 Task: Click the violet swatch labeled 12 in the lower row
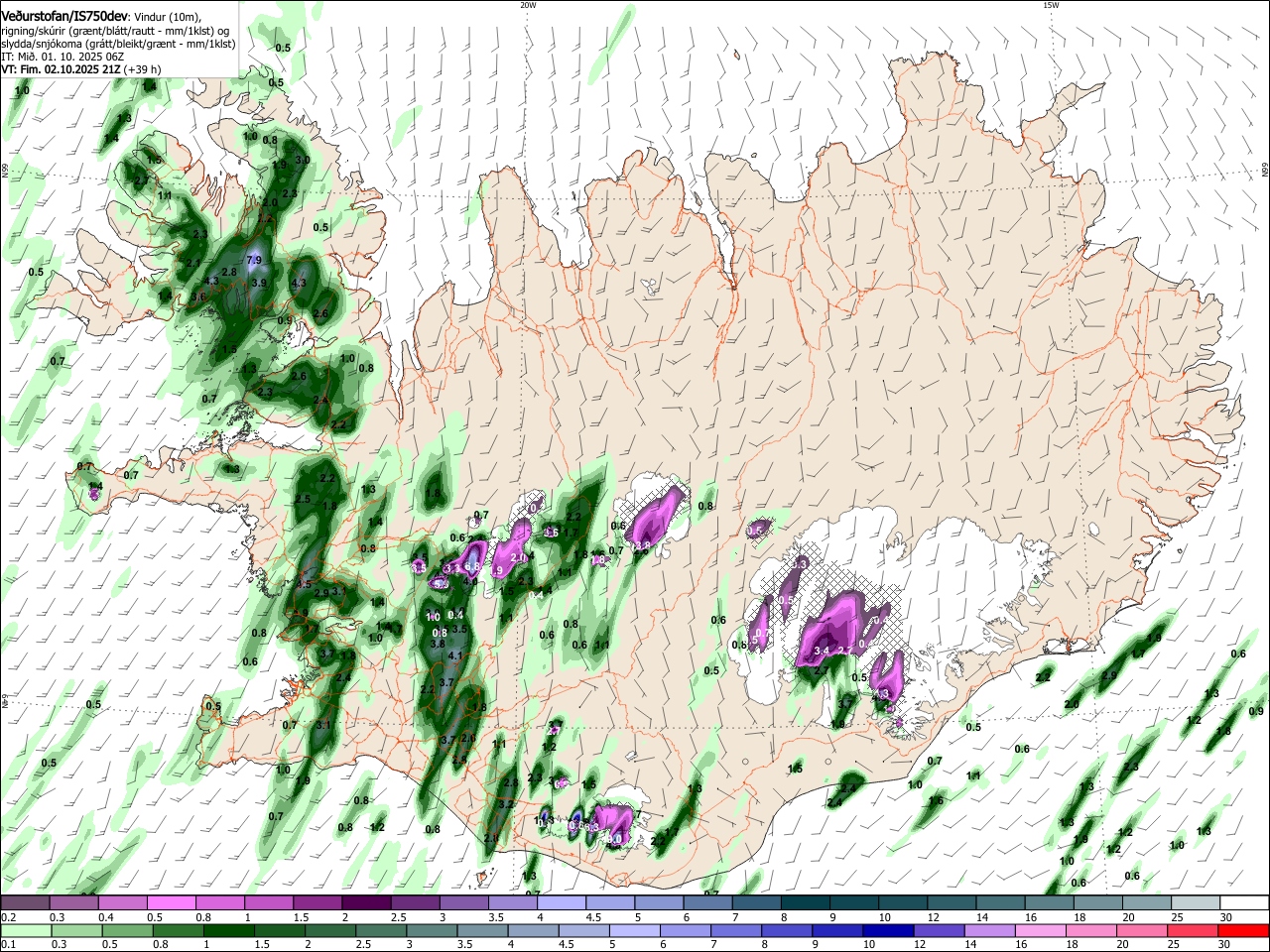tap(940, 930)
